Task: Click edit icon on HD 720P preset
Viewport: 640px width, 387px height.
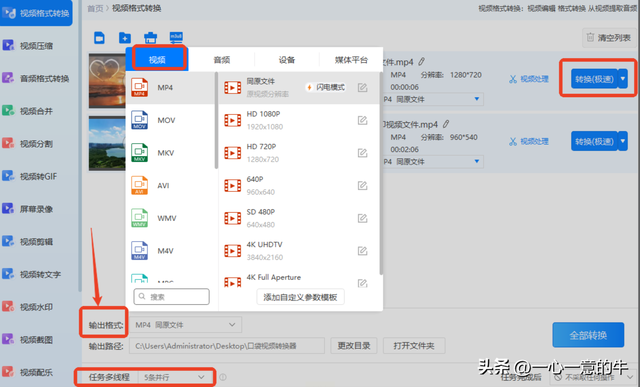Action: tap(362, 153)
